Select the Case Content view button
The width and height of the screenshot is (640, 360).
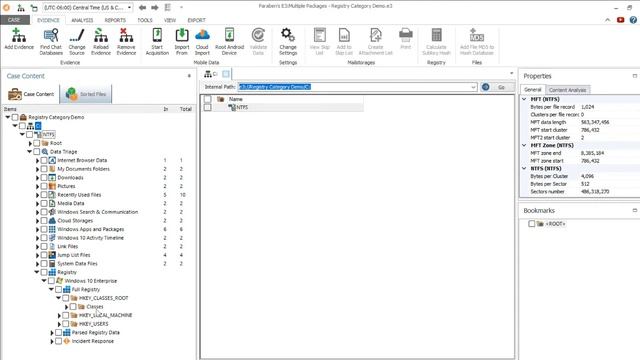coord(31,94)
